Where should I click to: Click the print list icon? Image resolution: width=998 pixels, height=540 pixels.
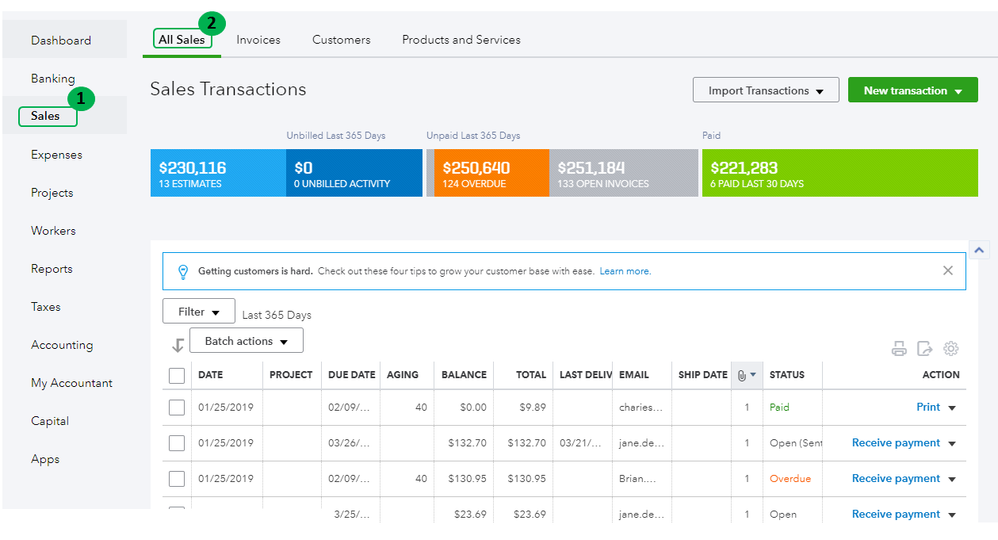899,349
